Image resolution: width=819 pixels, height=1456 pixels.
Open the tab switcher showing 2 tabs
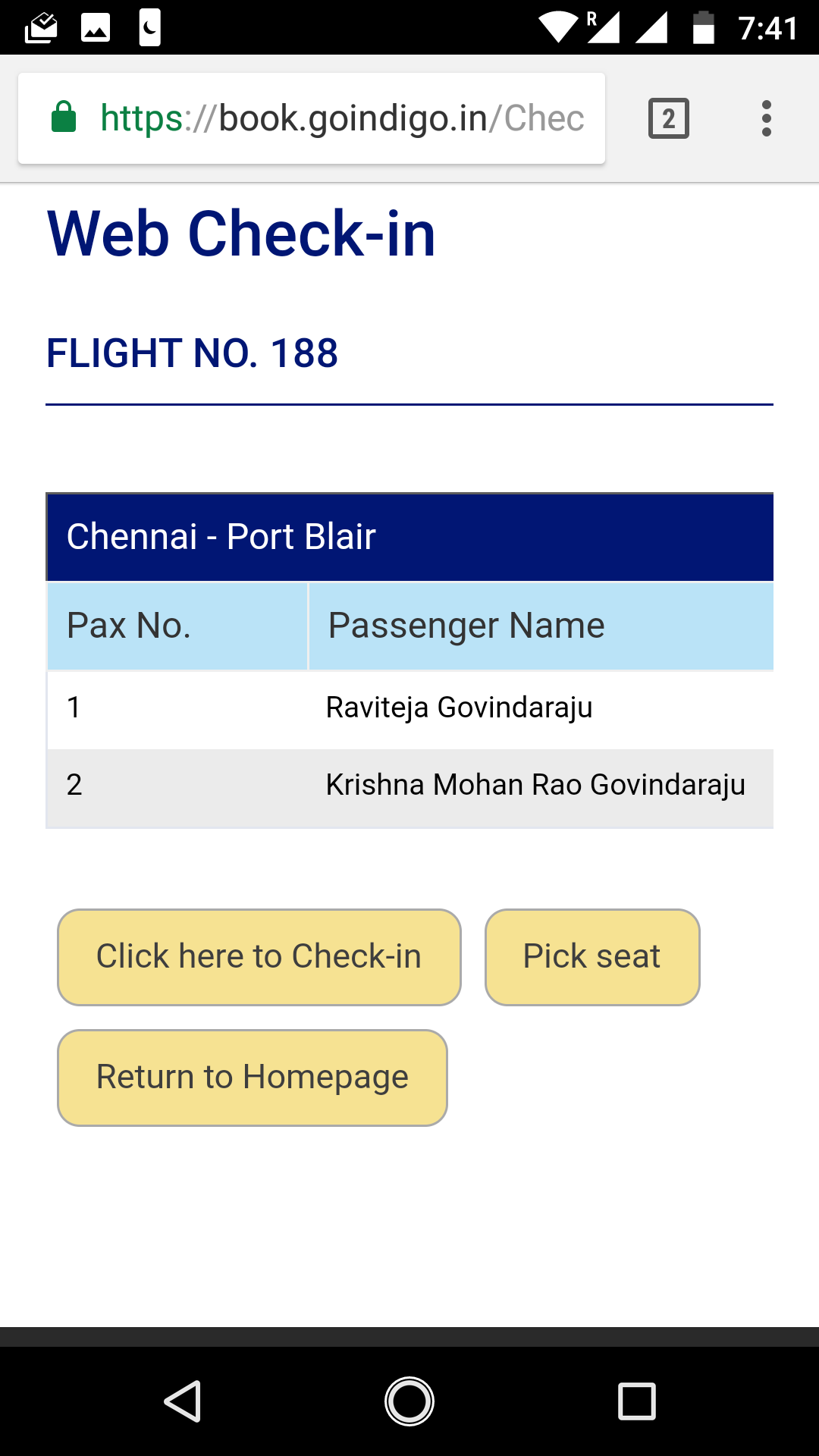coord(668,118)
